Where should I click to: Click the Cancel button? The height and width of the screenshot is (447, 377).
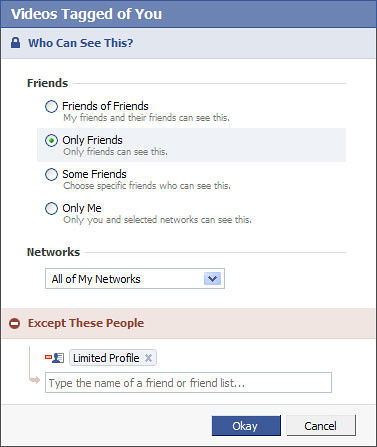click(321, 425)
